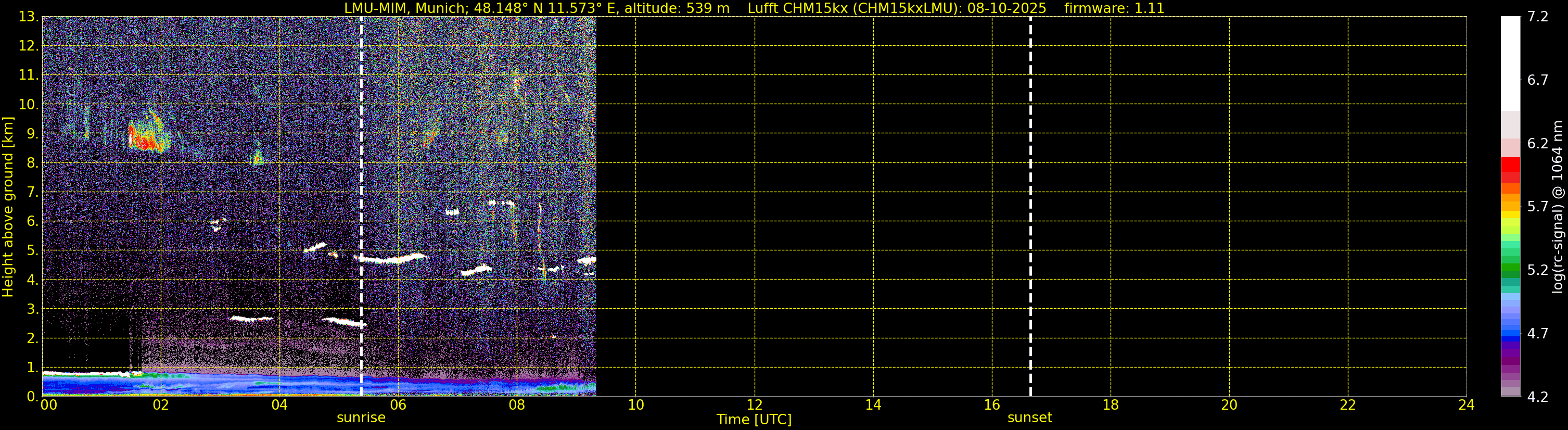Click the x-axis tick label '04'

coord(279,405)
